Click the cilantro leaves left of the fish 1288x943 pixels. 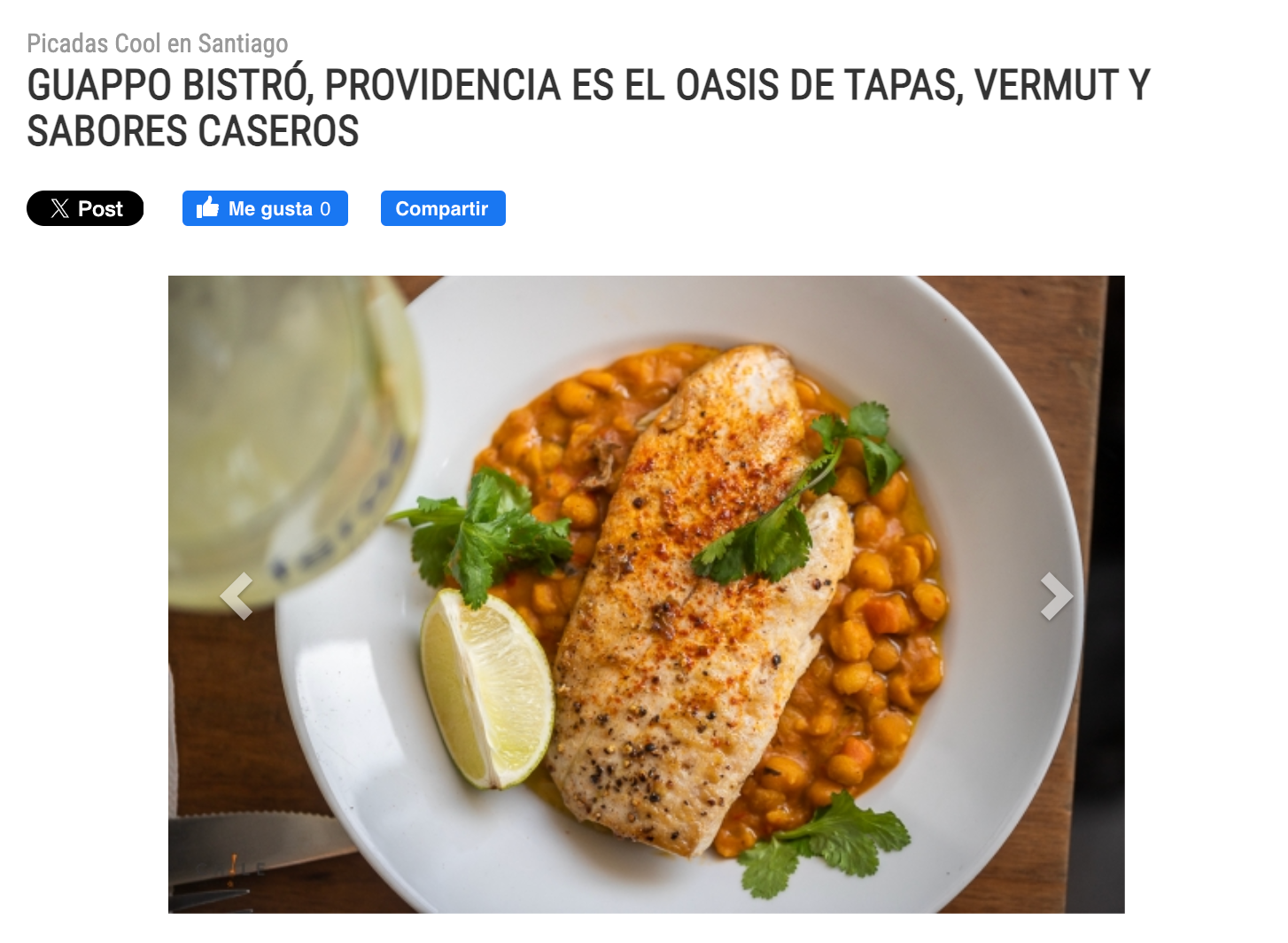tap(483, 532)
